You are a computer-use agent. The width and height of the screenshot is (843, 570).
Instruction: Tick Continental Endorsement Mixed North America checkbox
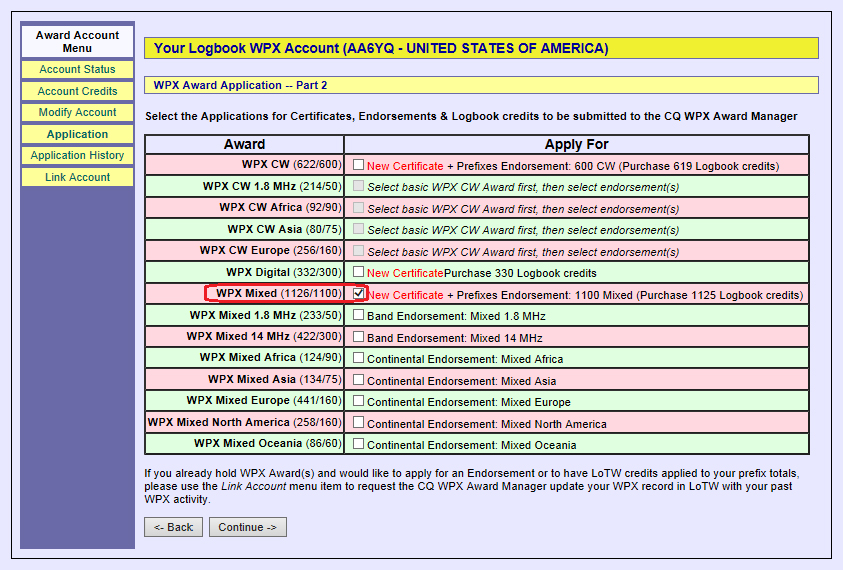pyautogui.click(x=358, y=423)
